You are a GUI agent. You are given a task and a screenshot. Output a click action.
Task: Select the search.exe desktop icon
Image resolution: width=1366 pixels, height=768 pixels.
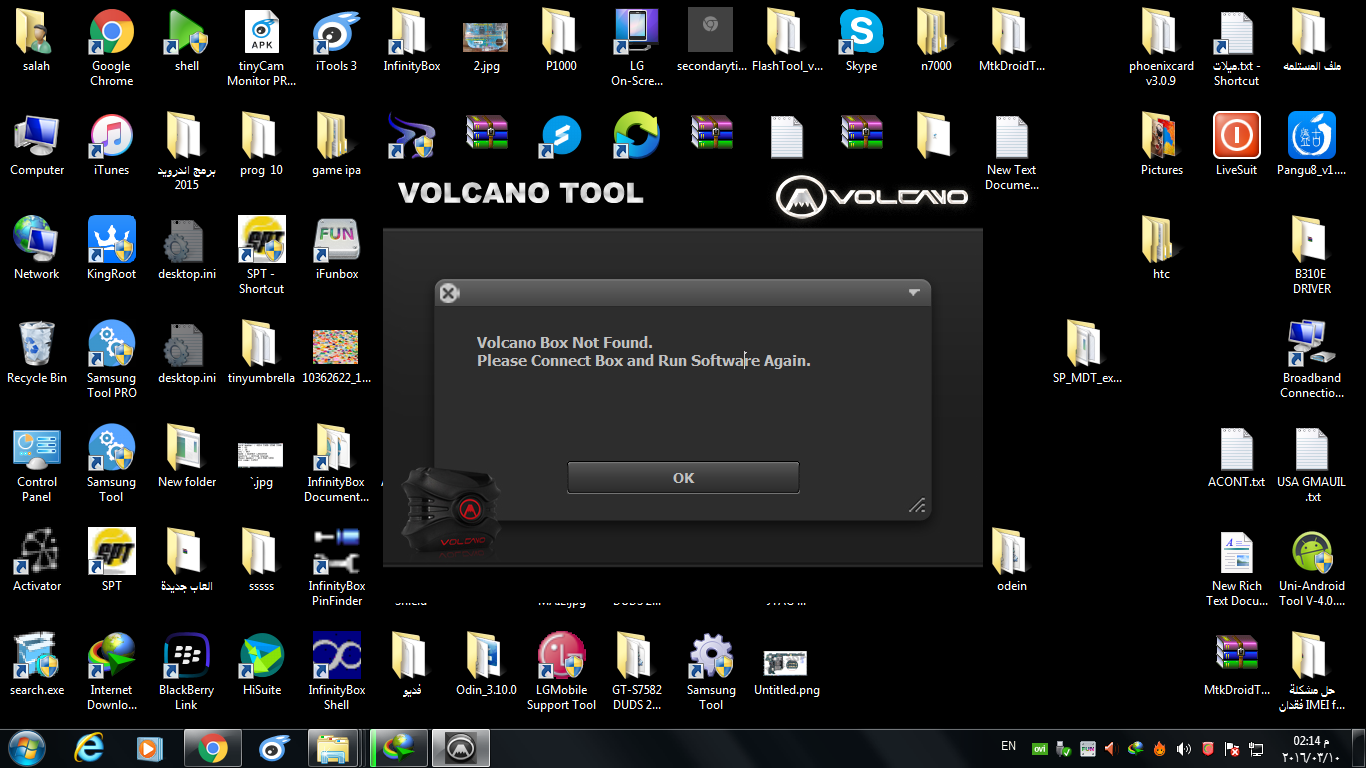point(37,666)
